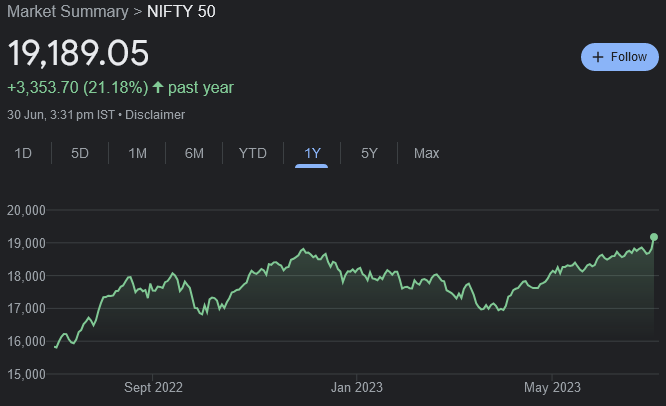Click the Jan 2023 axis label
This screenshot has height=406, width=666.
[357, 387]
